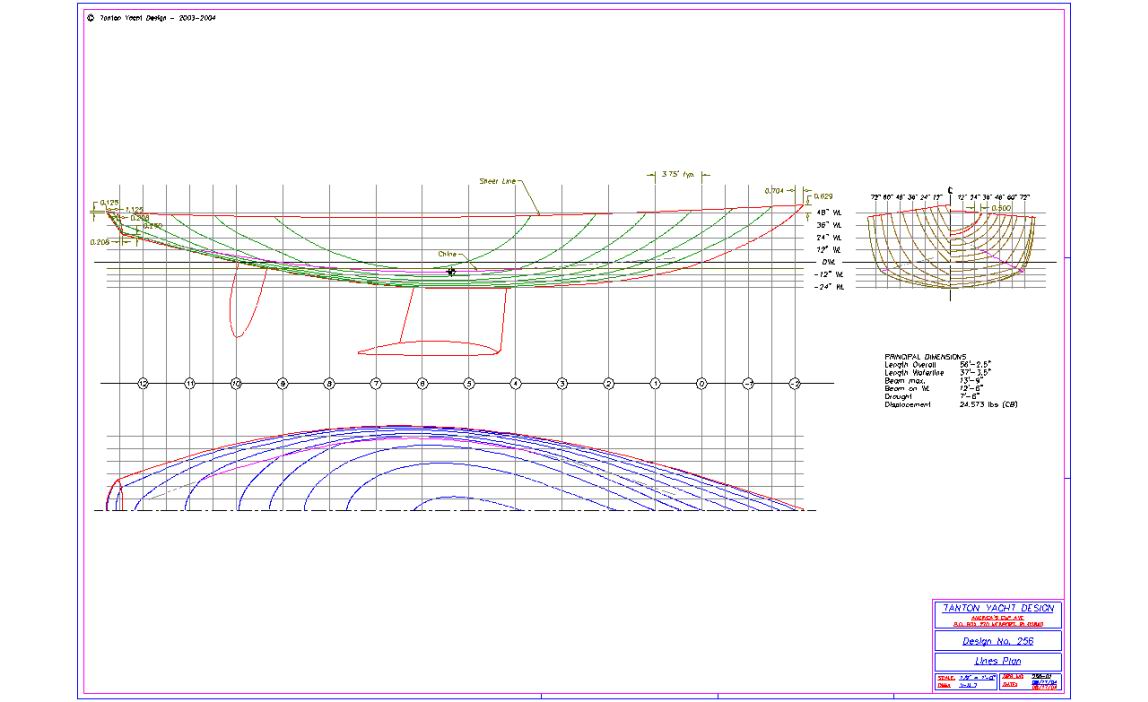Click the station 0 circle marker
Image resolution: width=1148 pixels, height=702 pixels.
point(701,383)
